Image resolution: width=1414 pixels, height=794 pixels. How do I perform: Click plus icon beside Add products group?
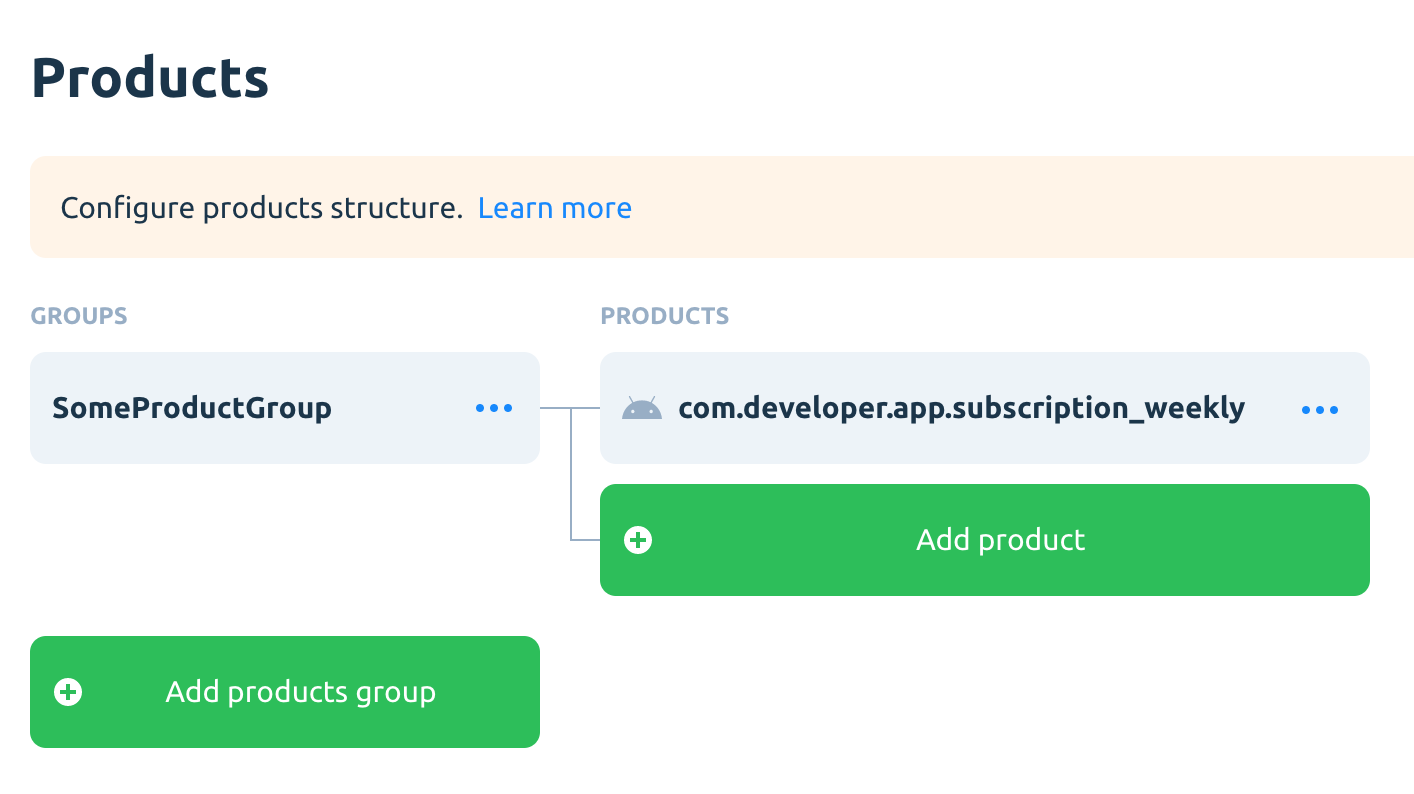coord(68,692)
